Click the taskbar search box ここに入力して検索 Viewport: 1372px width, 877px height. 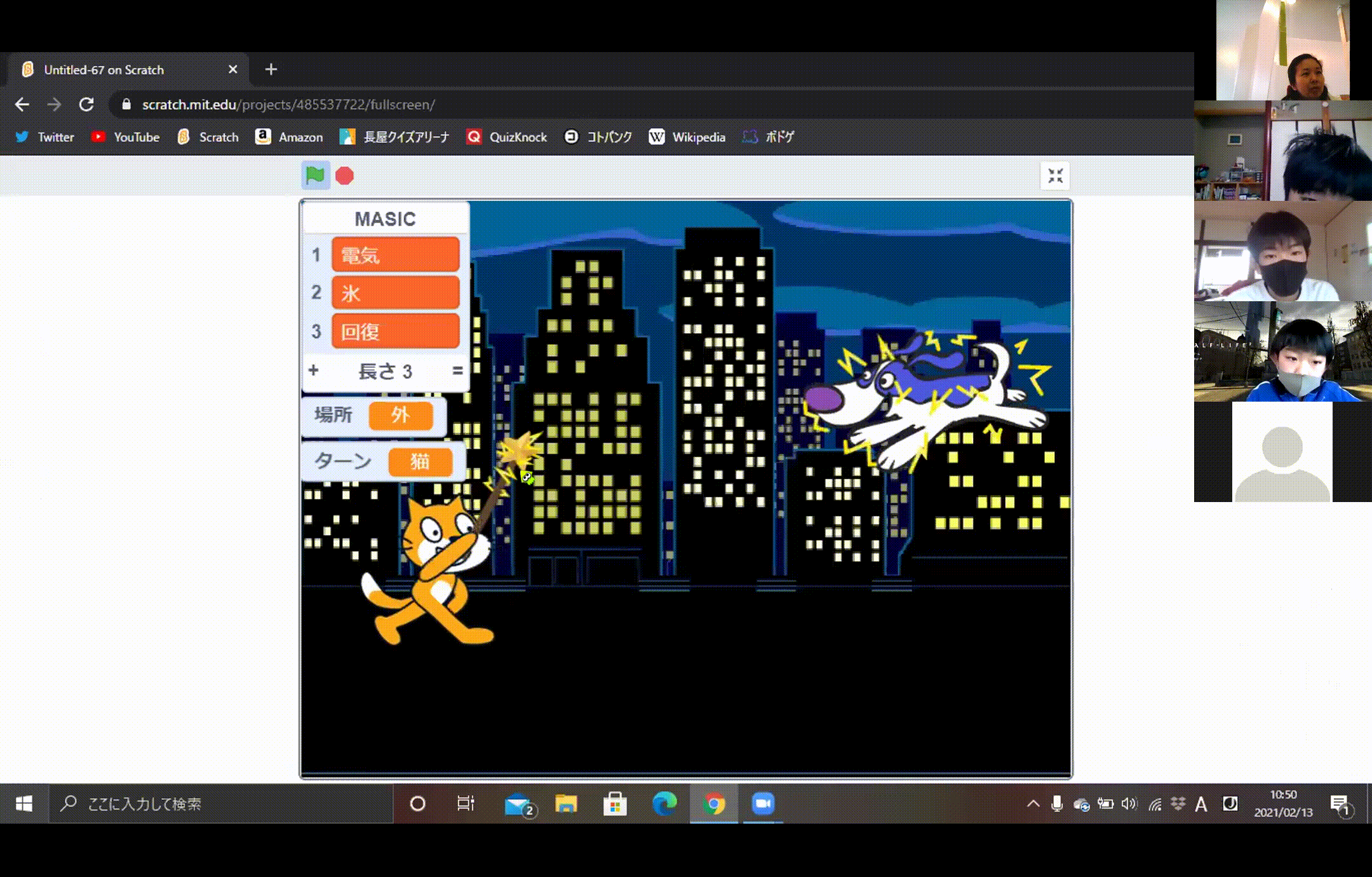(x=221, y=804)
